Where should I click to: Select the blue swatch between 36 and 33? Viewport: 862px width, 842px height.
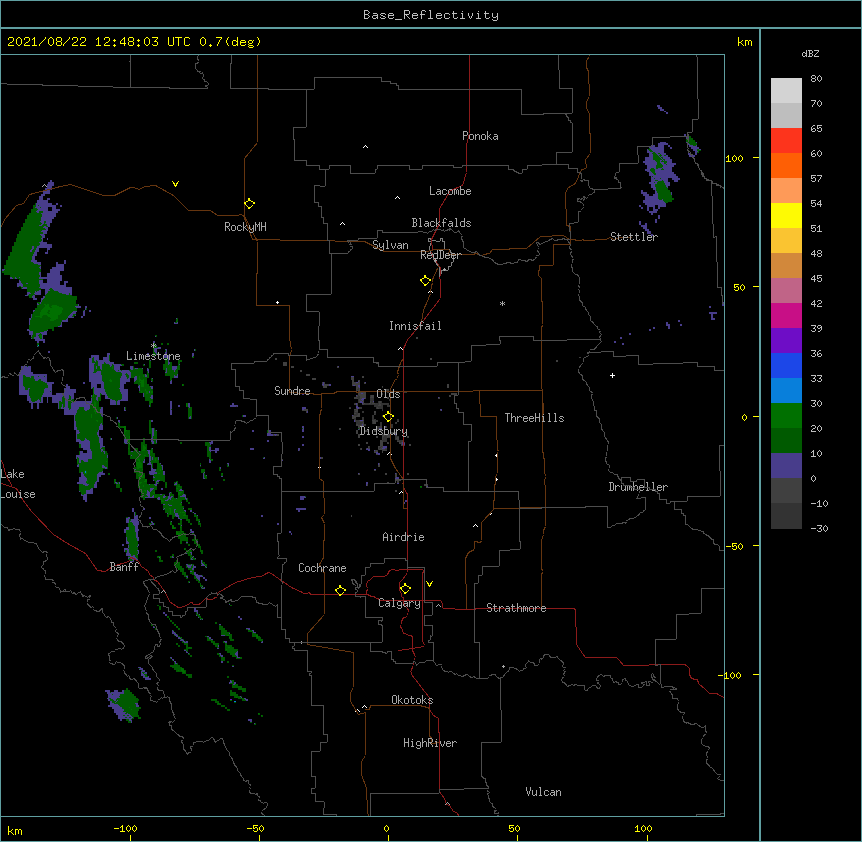click(x=786, y=365)
